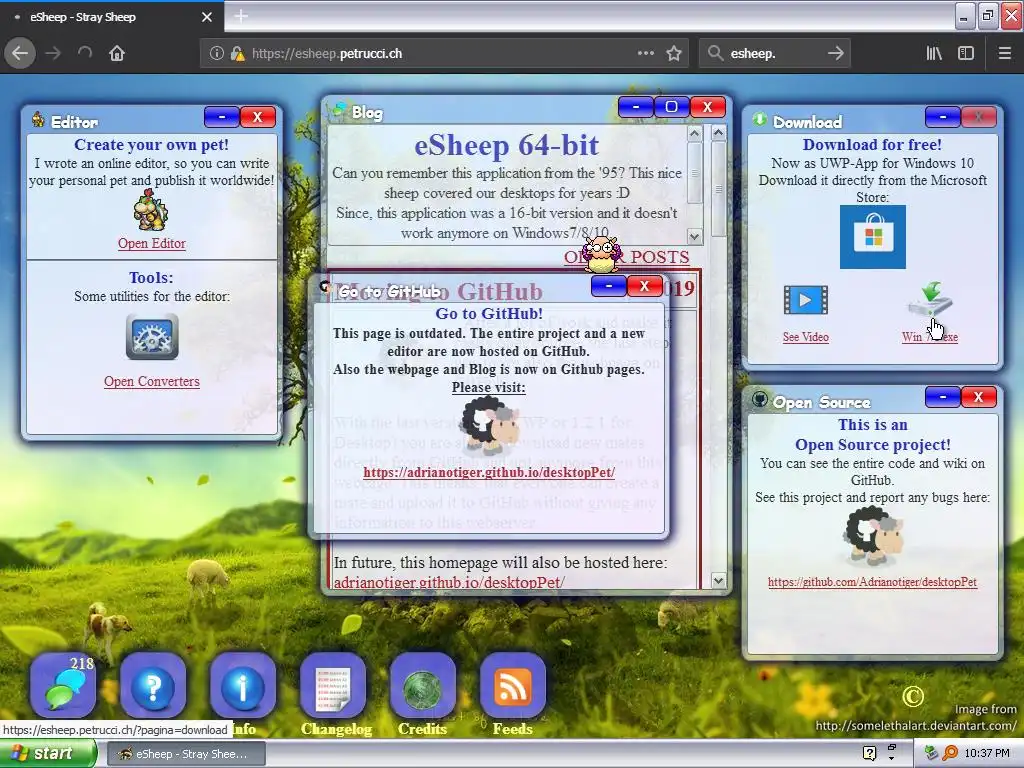Open the chat bubbles icon with 218

pos(63,686)
